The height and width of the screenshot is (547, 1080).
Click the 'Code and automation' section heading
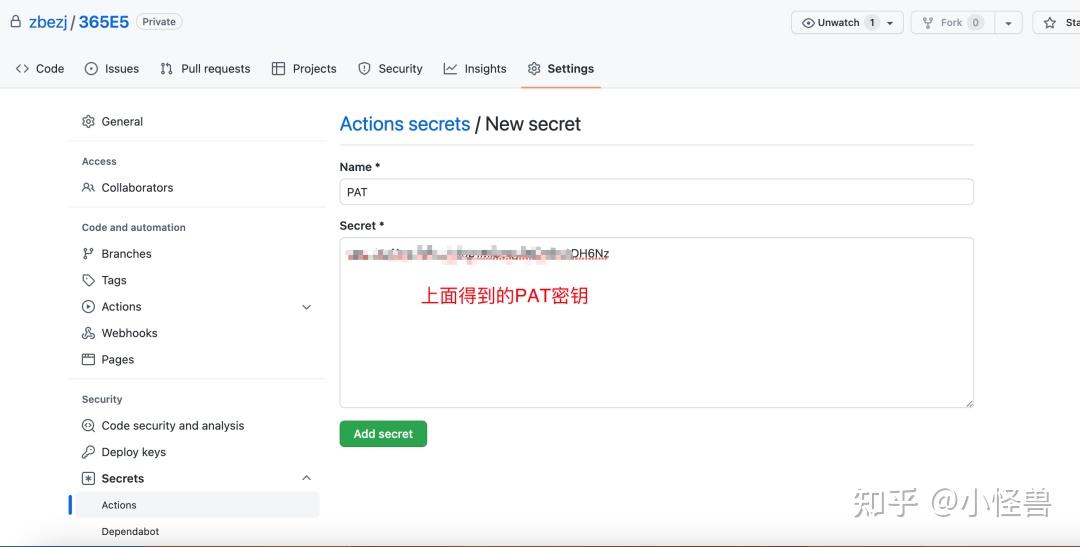134,227
